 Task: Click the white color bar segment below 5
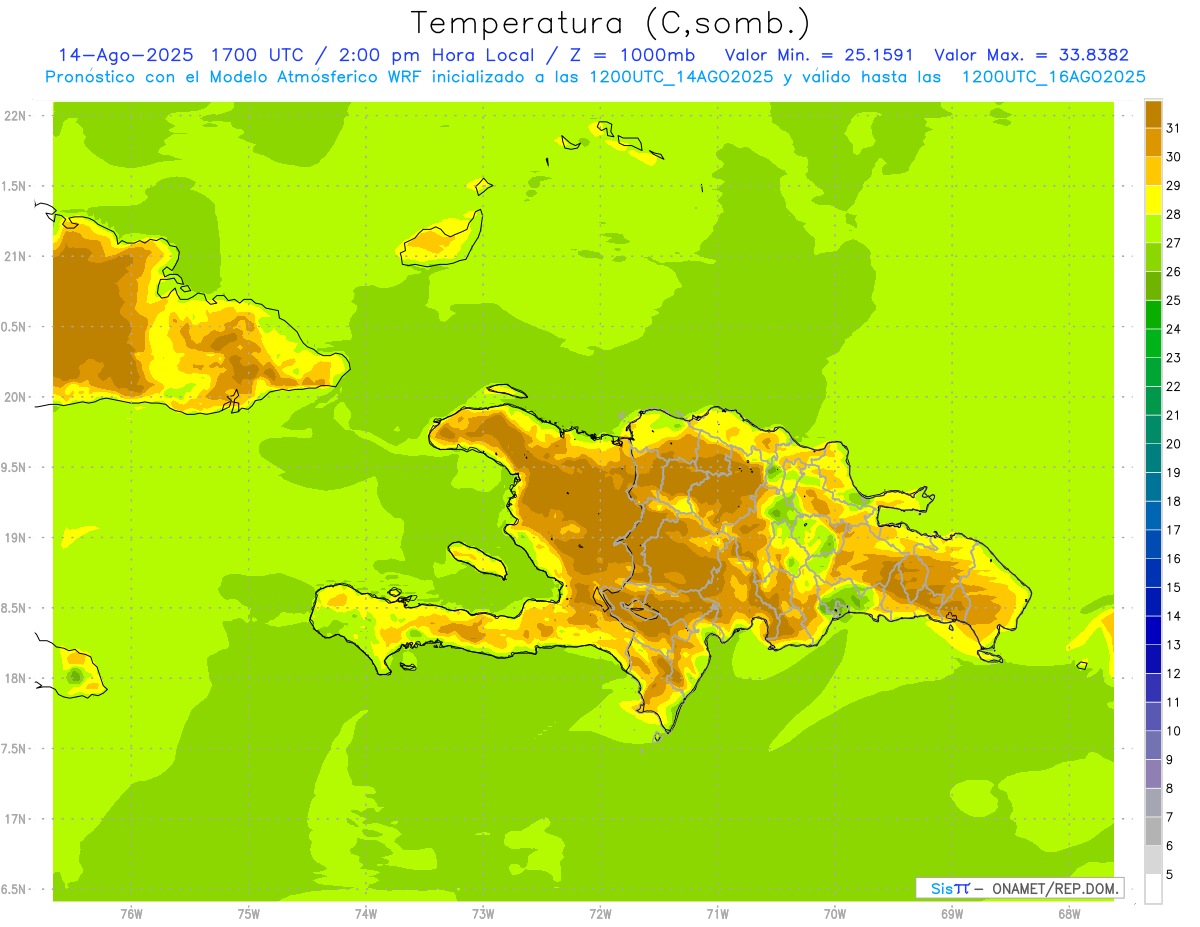coord(1153,889)
